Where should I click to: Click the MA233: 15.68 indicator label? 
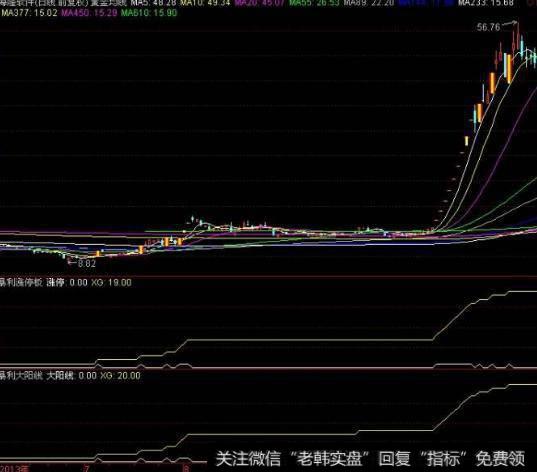[x=486, y=3]
